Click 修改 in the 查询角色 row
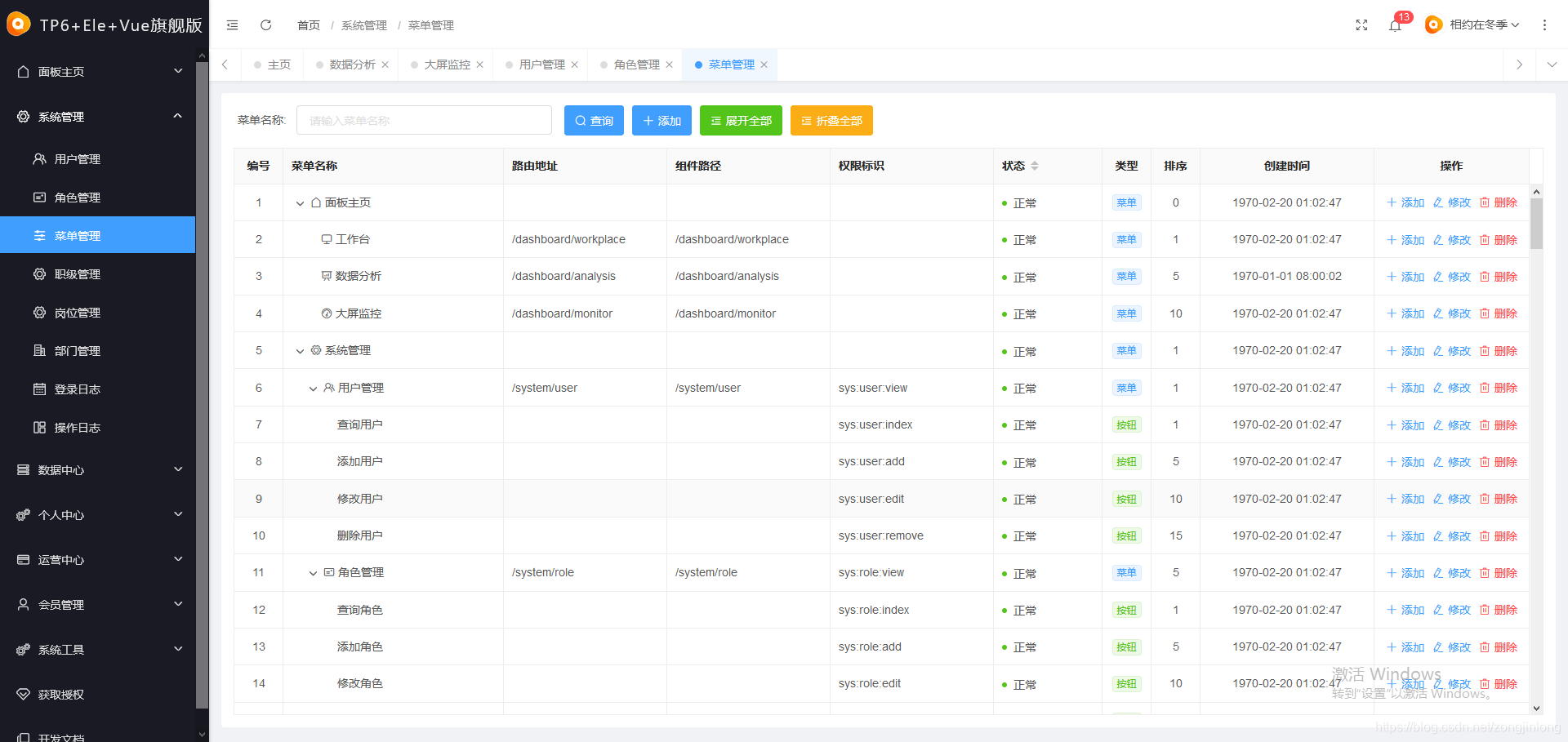The image size is (1568, 742). pyautogui.click(x=1452, y=610)
